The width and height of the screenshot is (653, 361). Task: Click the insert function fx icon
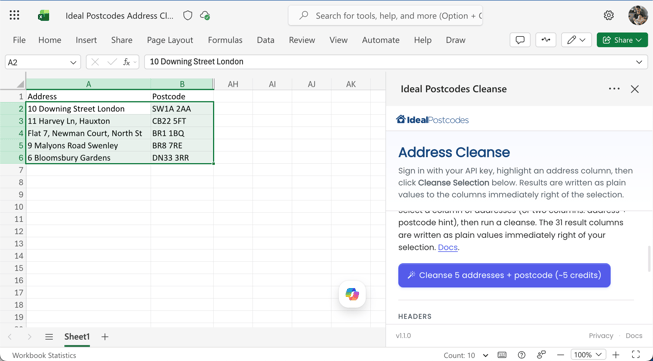pyautogui.click(x=127, y=62)
